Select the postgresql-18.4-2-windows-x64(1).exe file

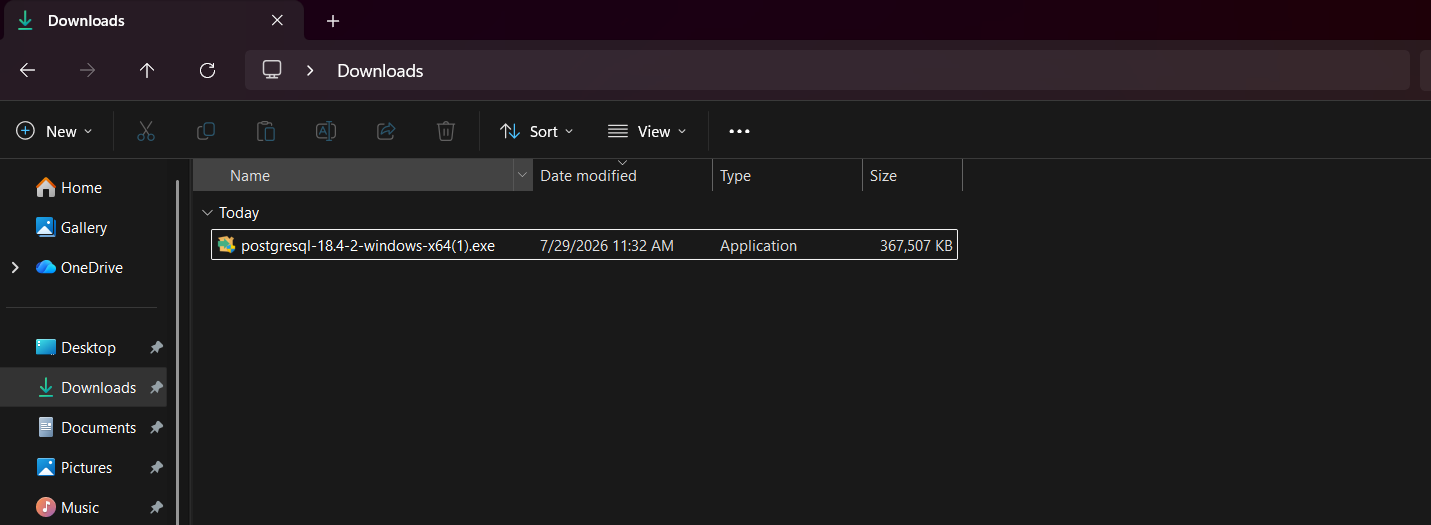(x=584, y=245)
